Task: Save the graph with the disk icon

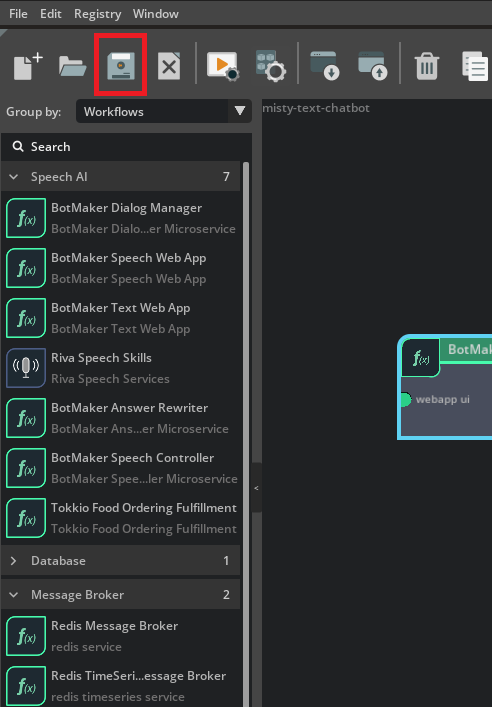Action: coord(120,66)
